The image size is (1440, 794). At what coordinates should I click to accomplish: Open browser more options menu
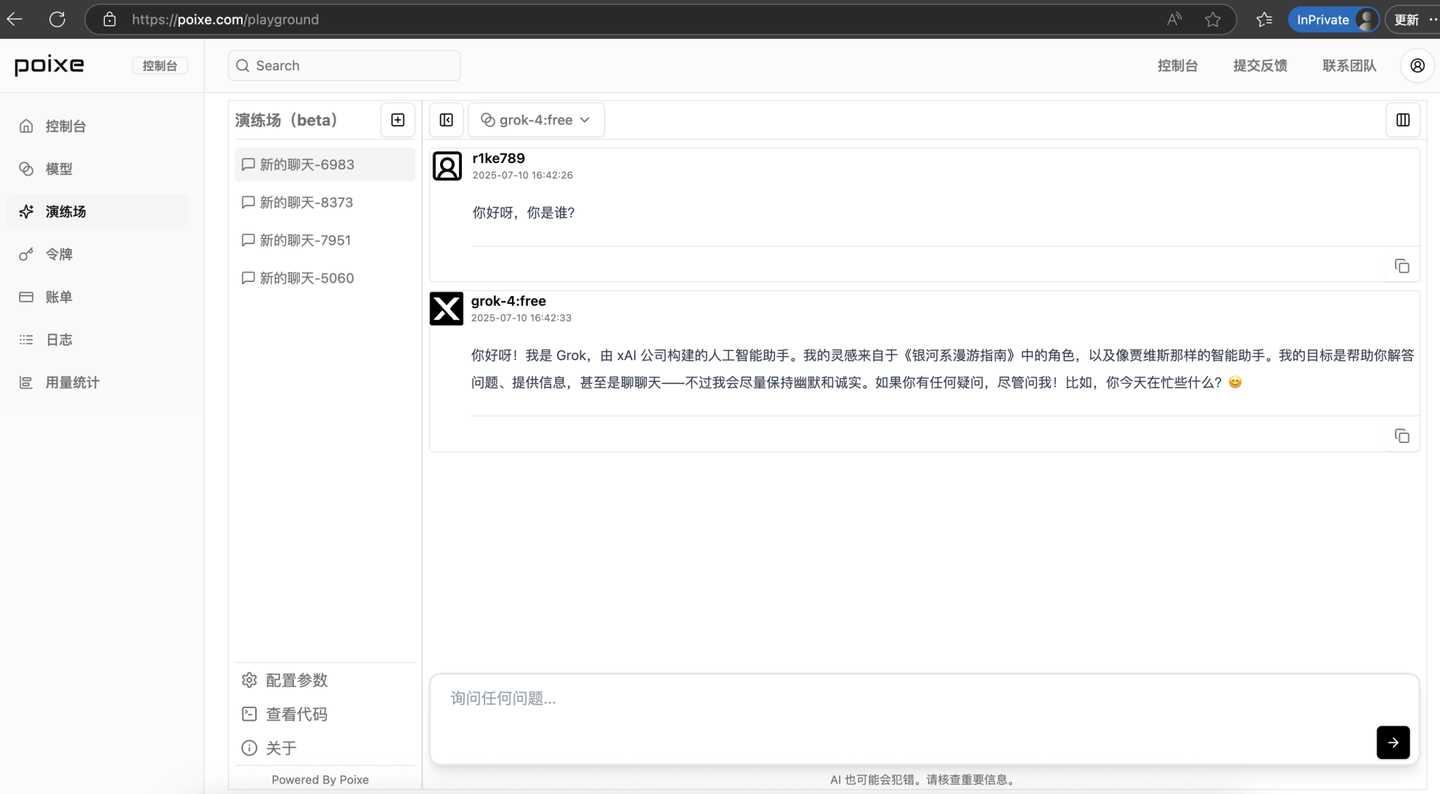tap(1433, 19)
